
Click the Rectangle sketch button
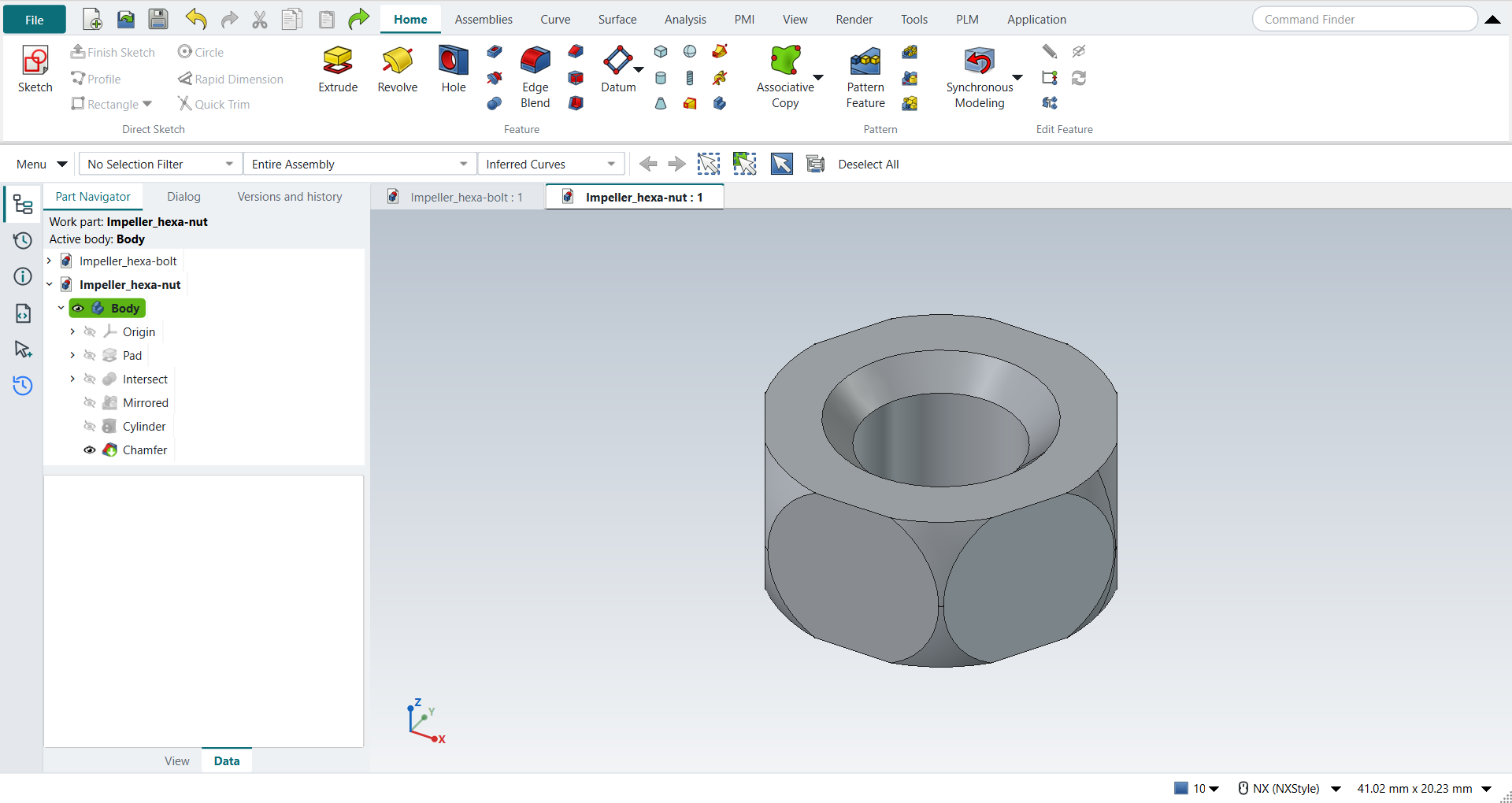click(x=111, y=104)
